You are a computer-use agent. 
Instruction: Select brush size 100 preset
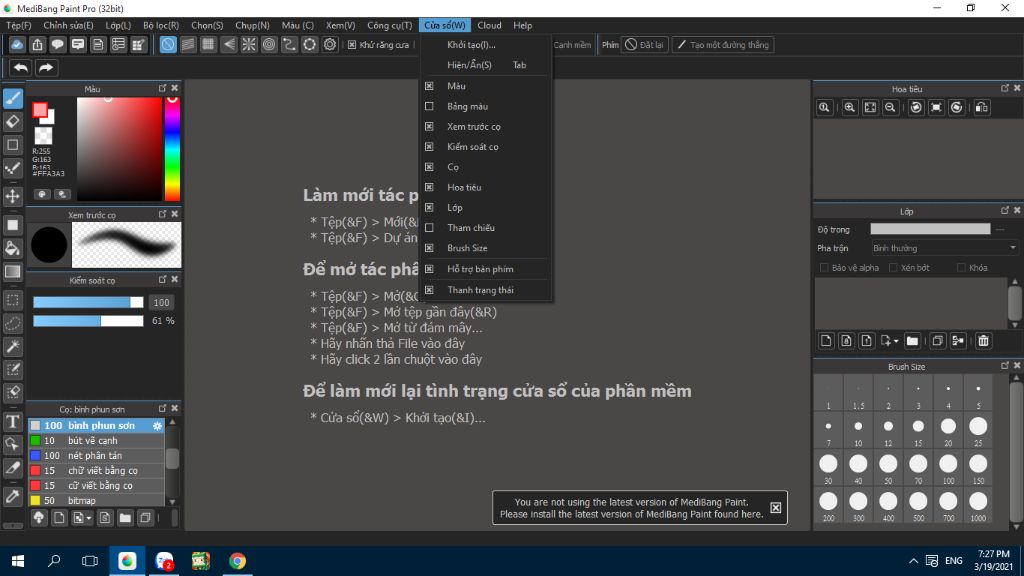coord(948,469)
